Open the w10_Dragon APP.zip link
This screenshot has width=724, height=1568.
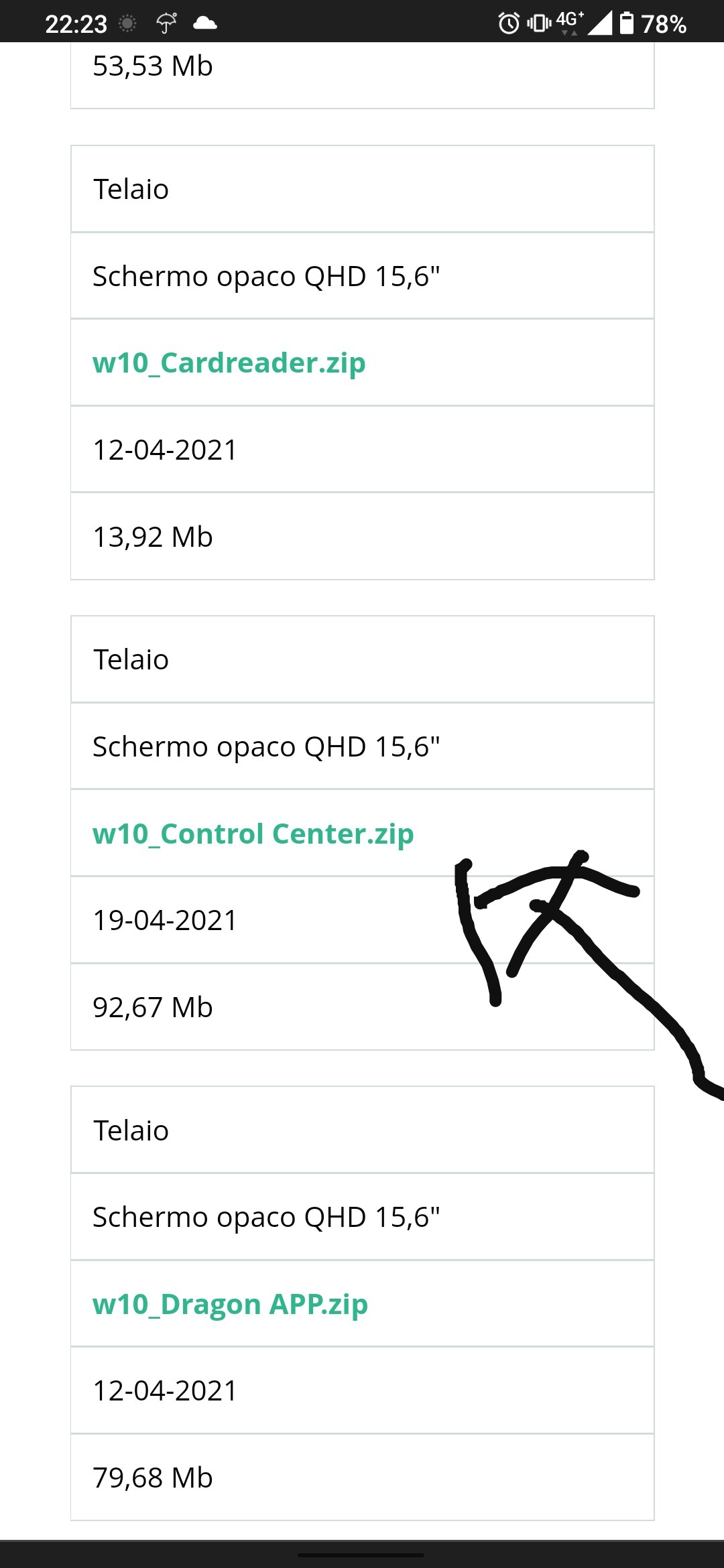(230, 1304)
